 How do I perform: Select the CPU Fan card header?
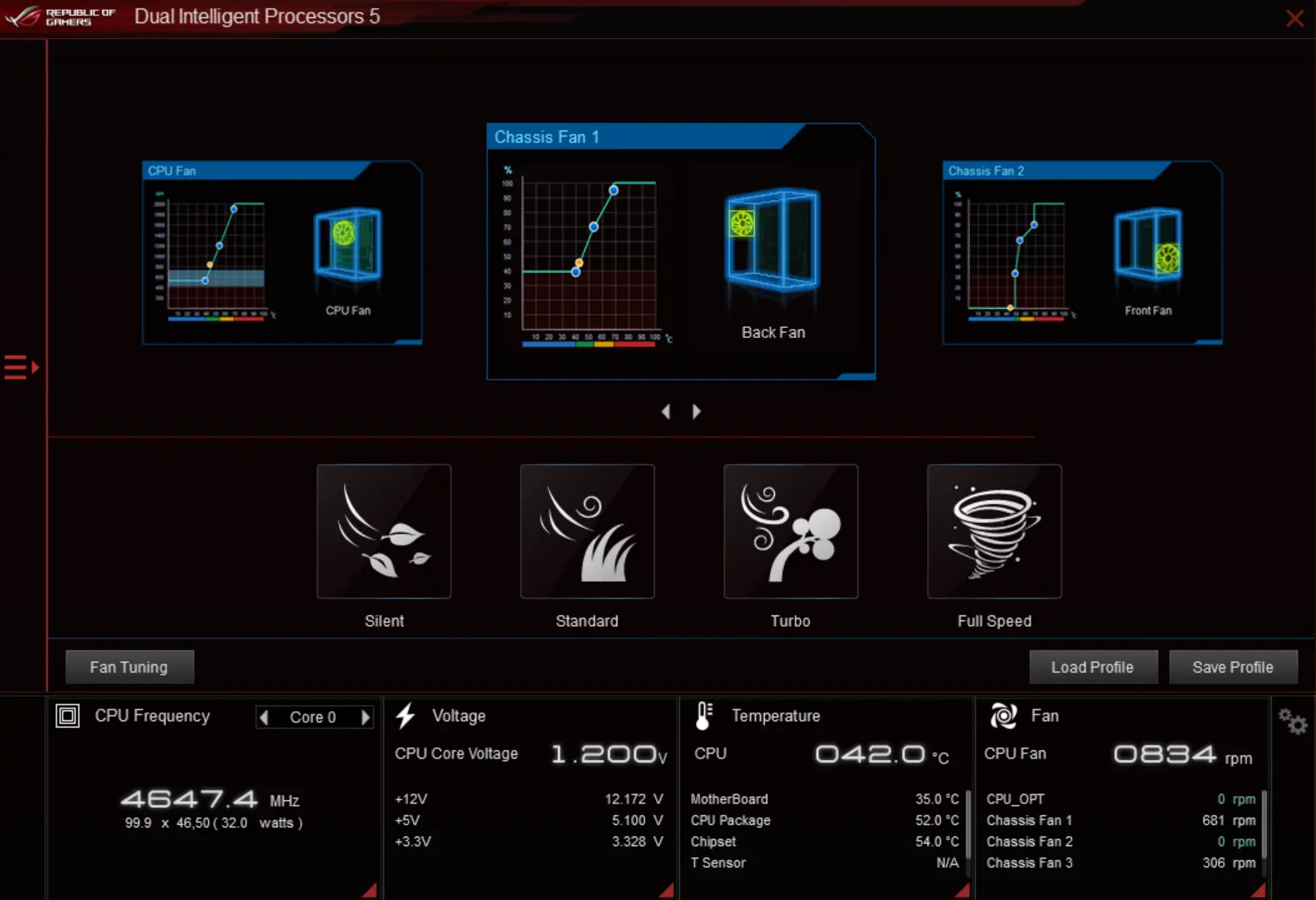point(258,171)
